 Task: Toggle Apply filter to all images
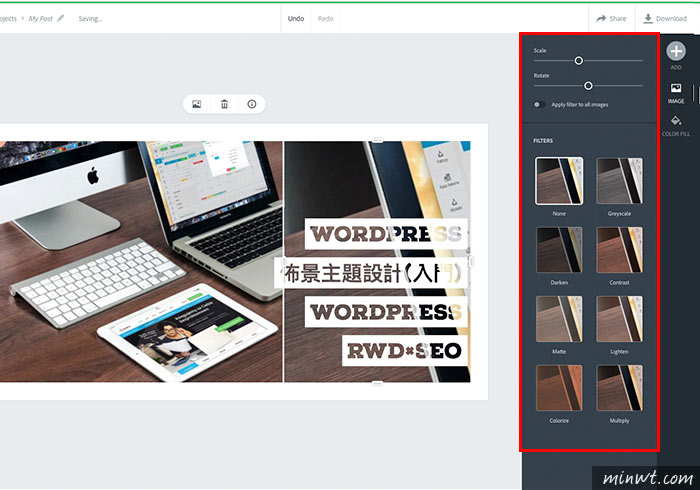click(x=539, y=104)
